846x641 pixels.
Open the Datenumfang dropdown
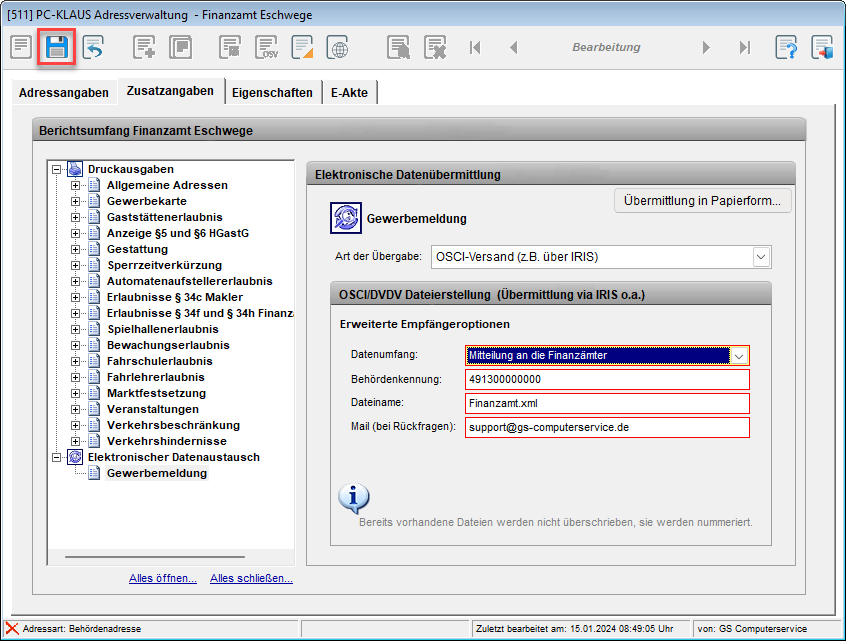(739, 355)
